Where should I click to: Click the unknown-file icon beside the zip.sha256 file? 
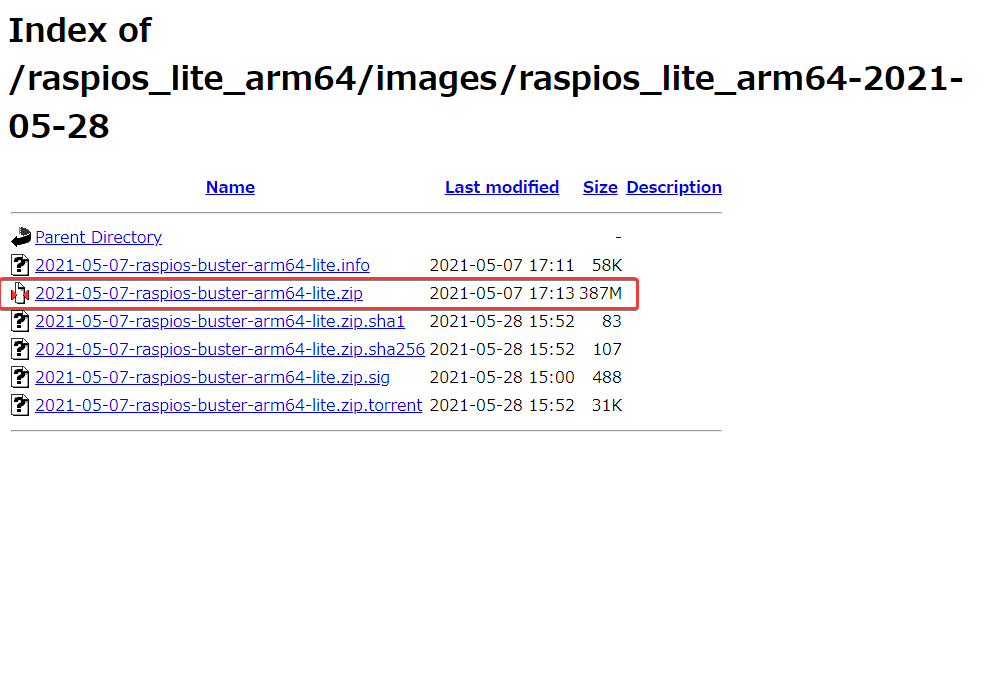coord(20,349)
